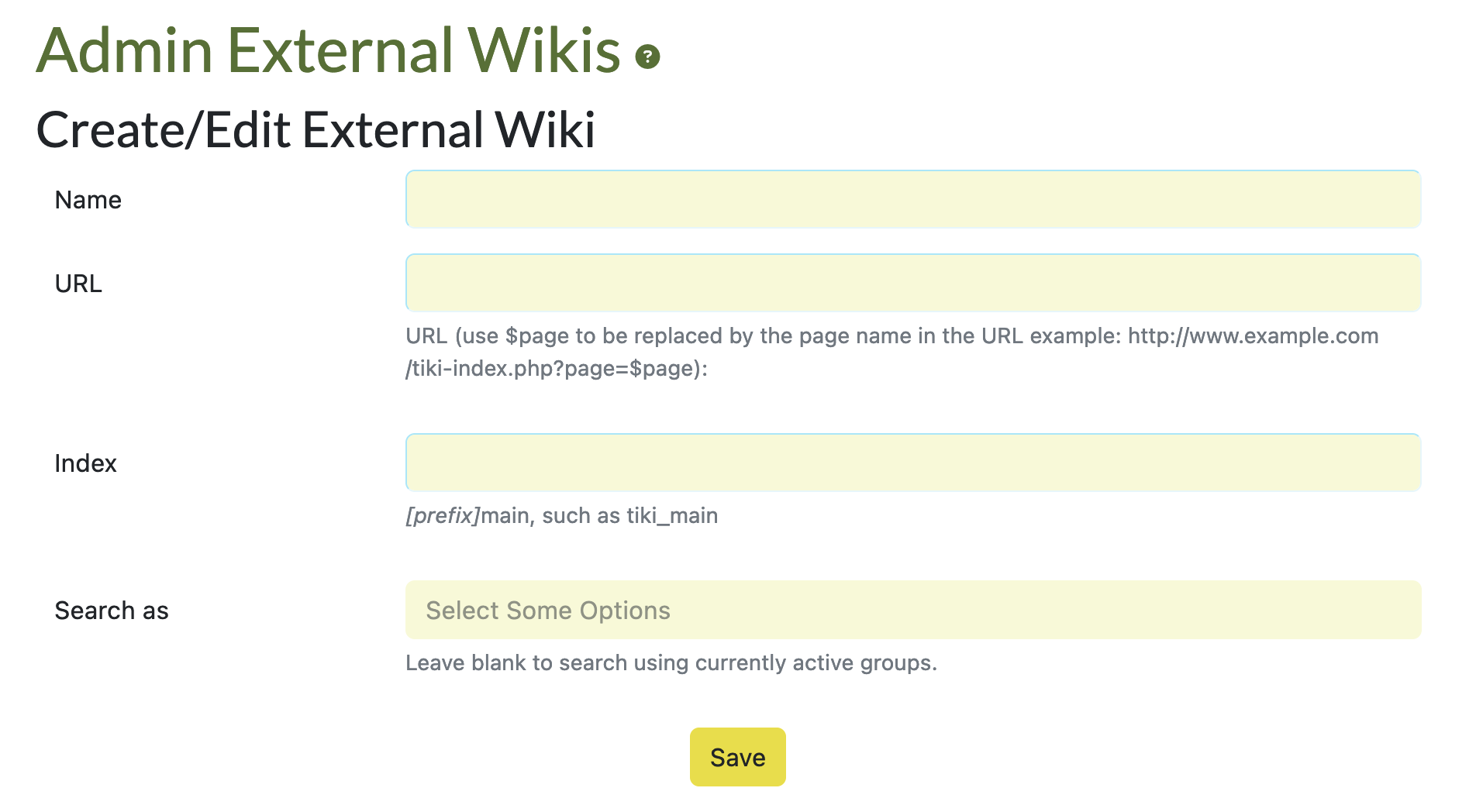
Task: Open the help icon beside Admin External Wikis
Action: 647,57
